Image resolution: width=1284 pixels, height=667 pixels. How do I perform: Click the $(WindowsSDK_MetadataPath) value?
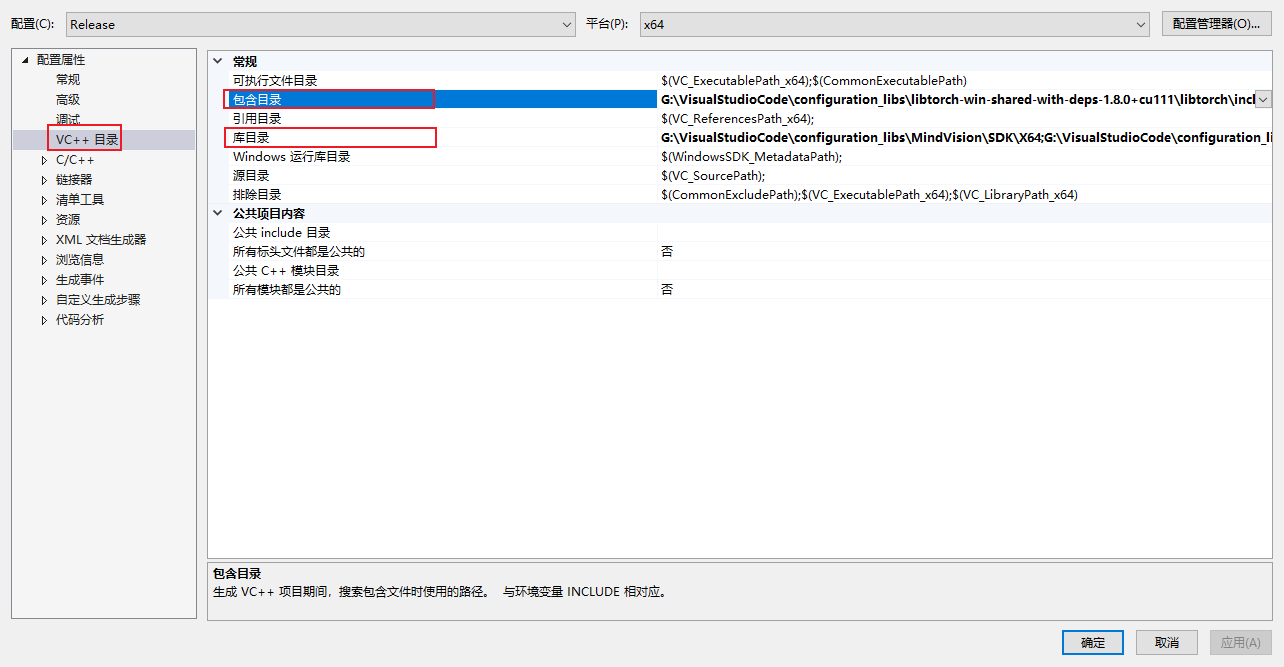tap(751, 156)
